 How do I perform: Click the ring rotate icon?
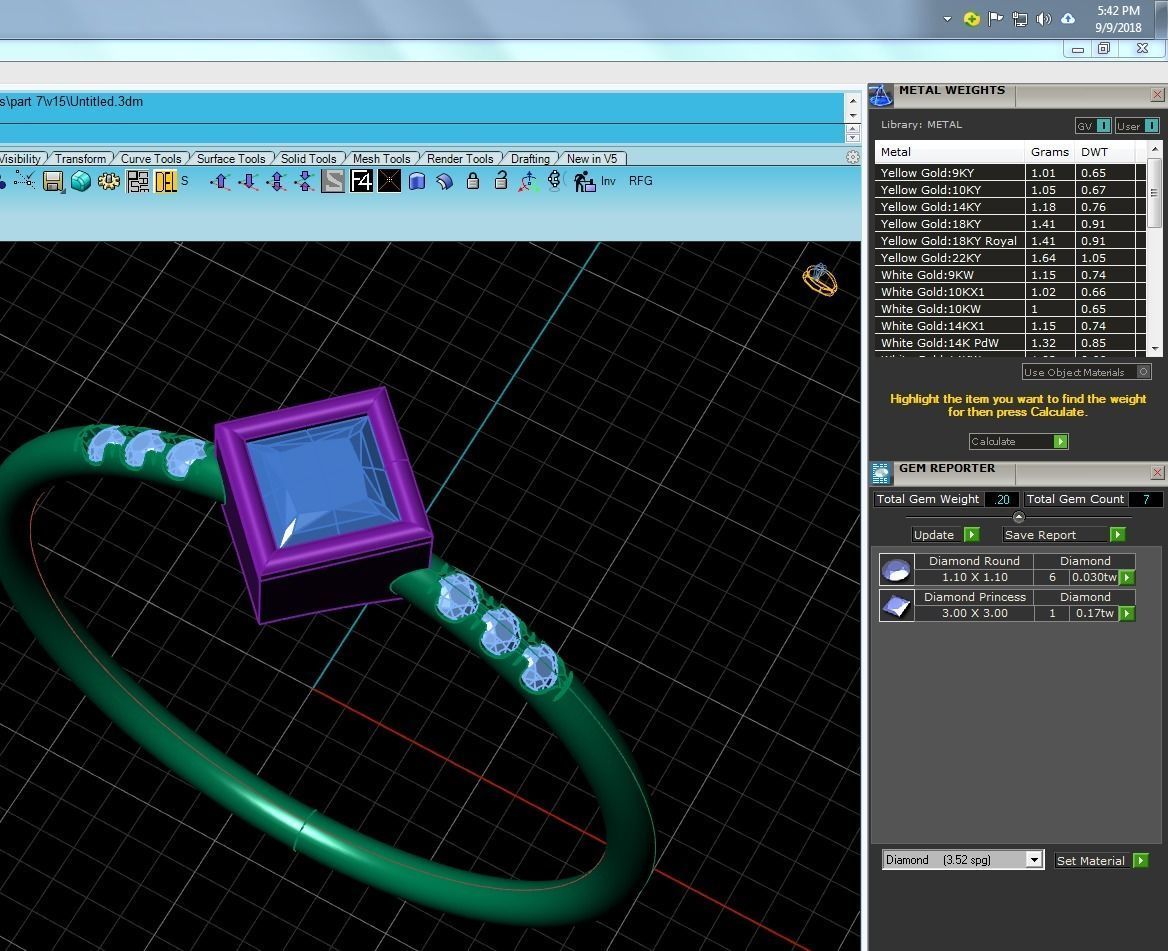point(556,181)
